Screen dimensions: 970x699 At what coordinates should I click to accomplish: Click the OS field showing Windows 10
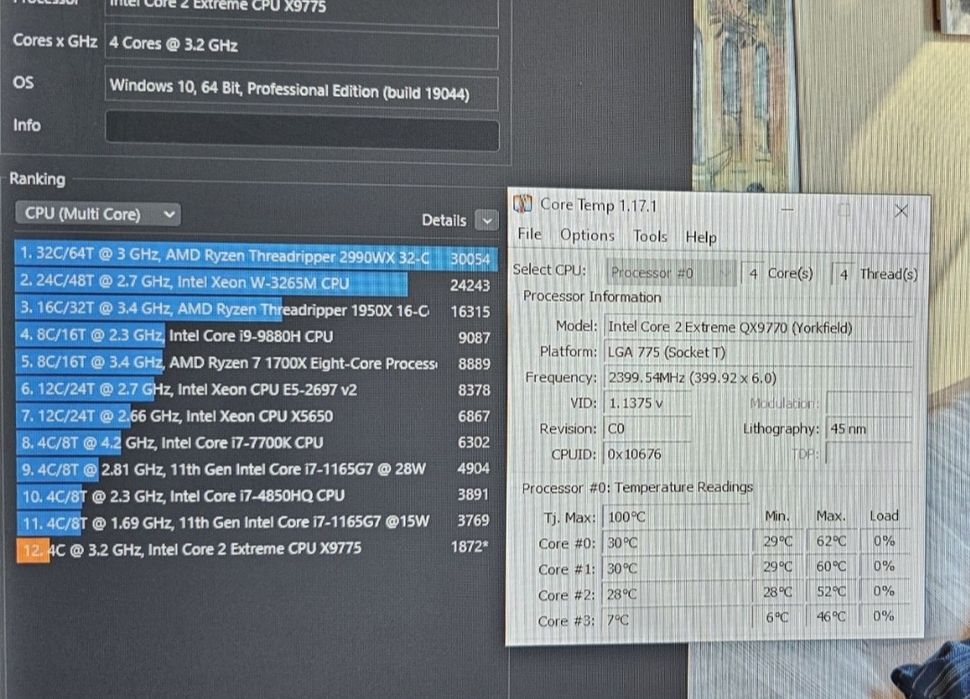(301, 91)
